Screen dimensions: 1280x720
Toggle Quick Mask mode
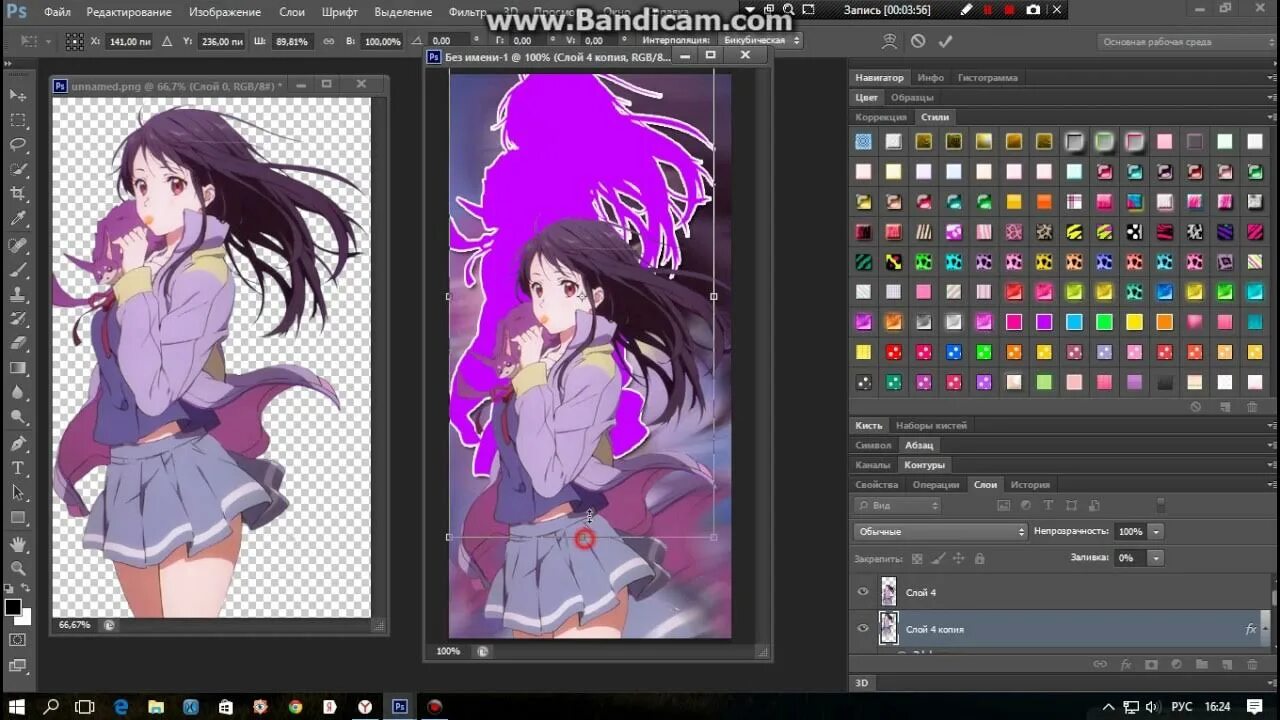18,639
